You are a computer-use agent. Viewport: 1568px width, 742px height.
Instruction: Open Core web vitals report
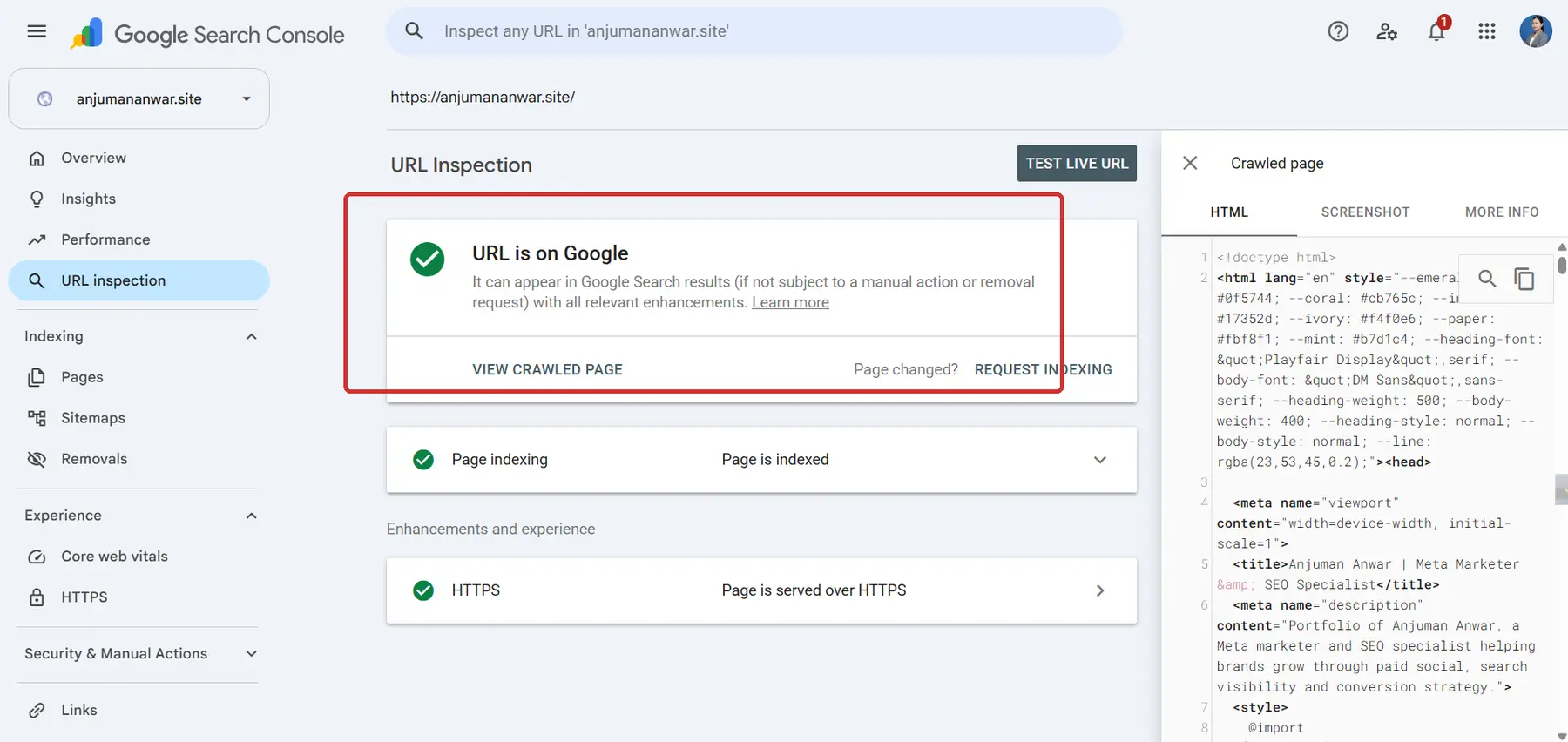click(139, 556)
